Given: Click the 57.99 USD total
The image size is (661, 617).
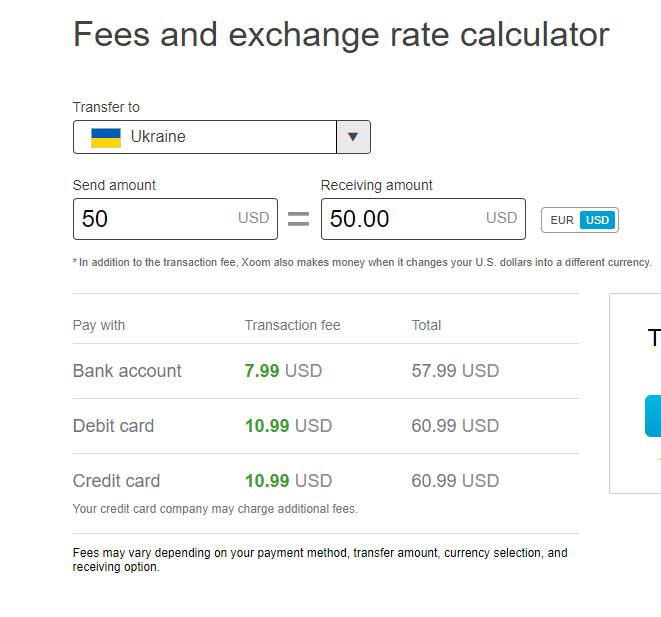Looking at the screenshot, I should pos(455,371).
